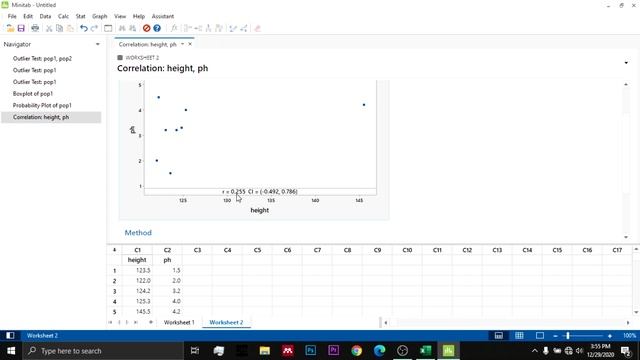Open Windows Start menu
Viewport: 640px width, 360px height.
(11, 351)
